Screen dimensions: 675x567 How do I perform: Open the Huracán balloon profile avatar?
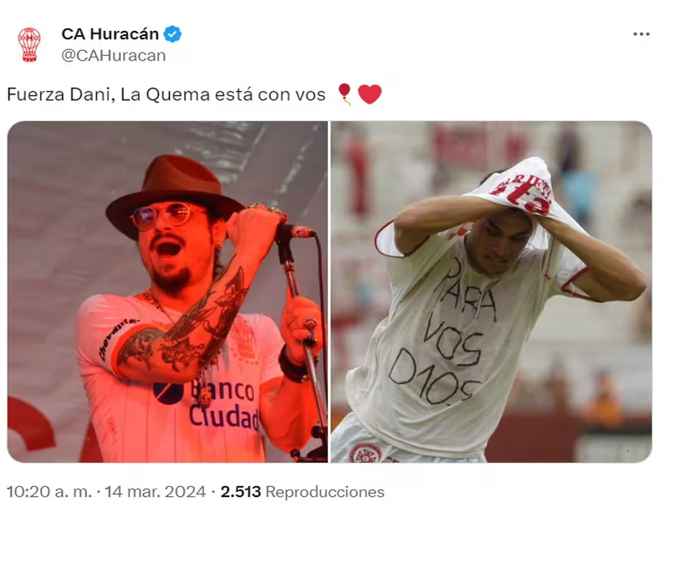pyautogui.click(x=29, y=45)
